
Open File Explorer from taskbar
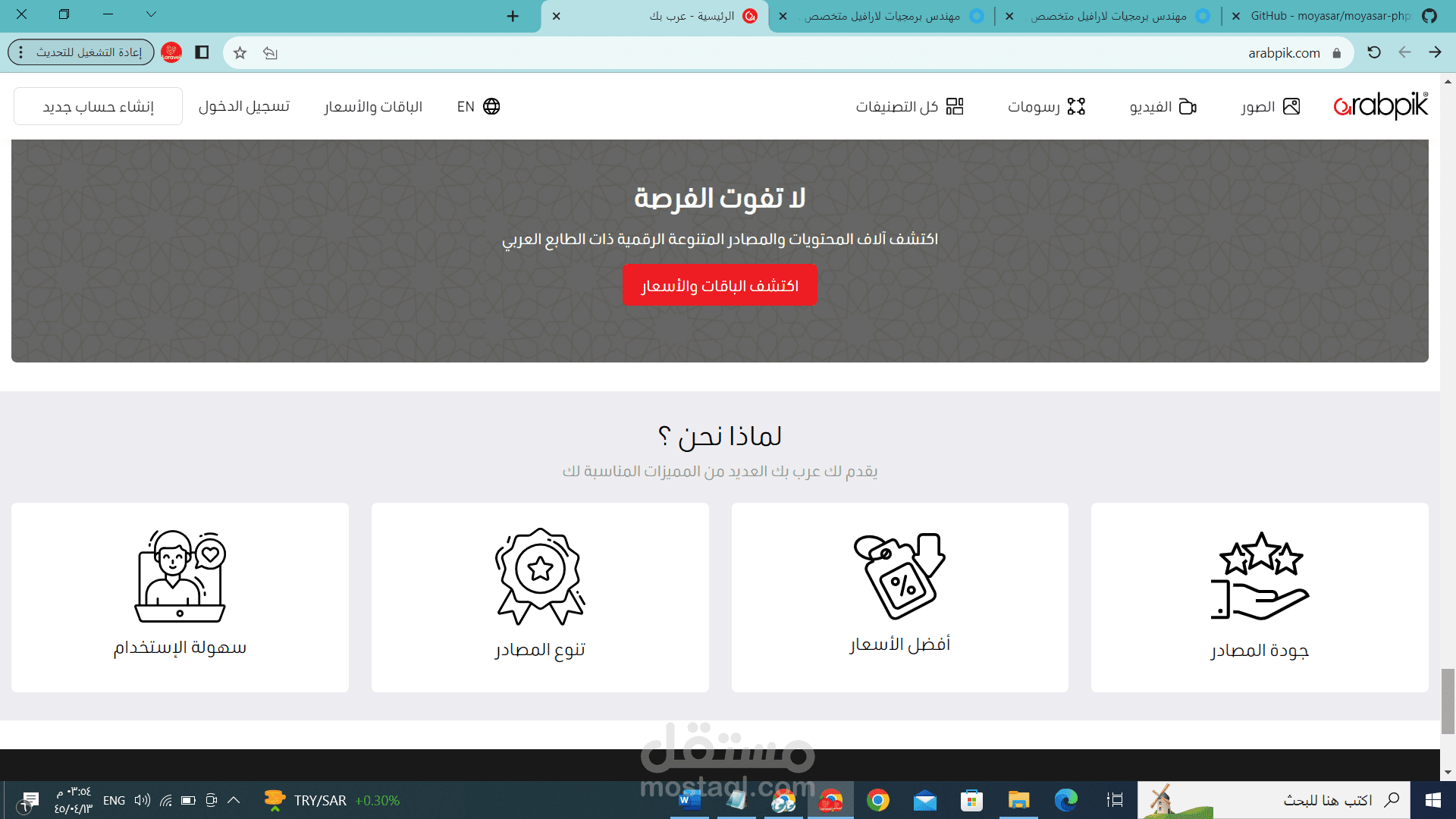pyautogui.click(x=1018, y=800)
